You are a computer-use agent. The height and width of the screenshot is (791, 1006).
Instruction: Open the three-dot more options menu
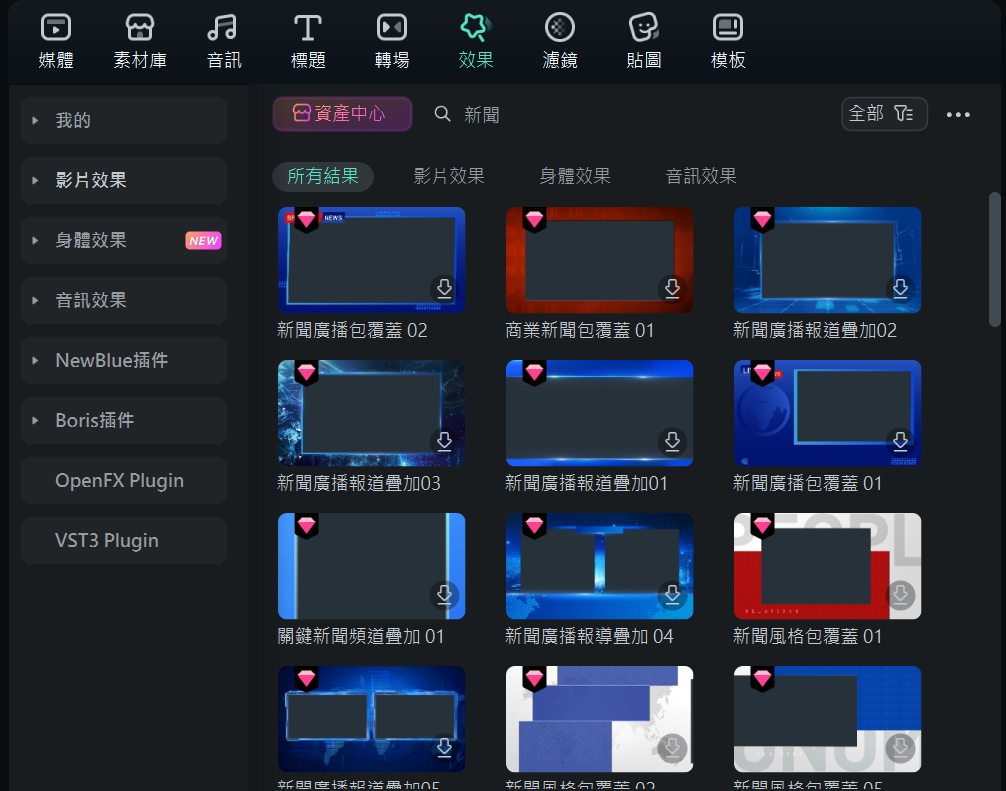tap(958, 115)
